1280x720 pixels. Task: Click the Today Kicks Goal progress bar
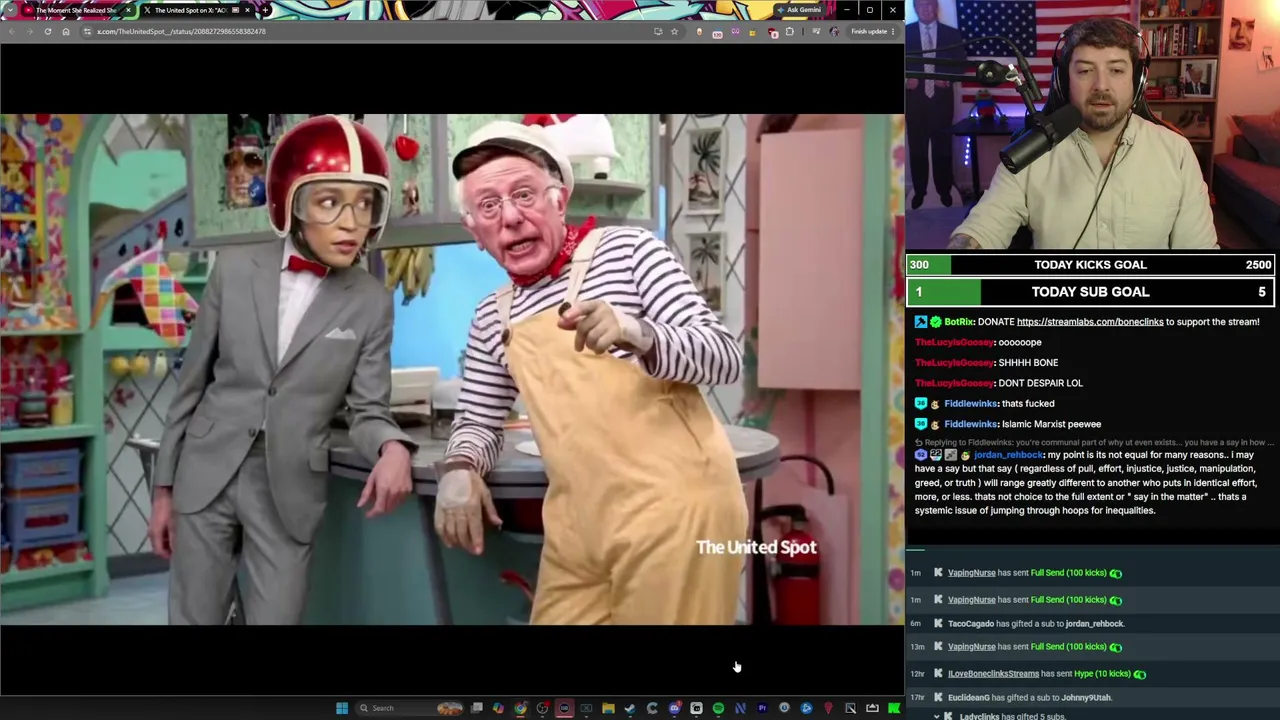click(x=1090, y=265)
